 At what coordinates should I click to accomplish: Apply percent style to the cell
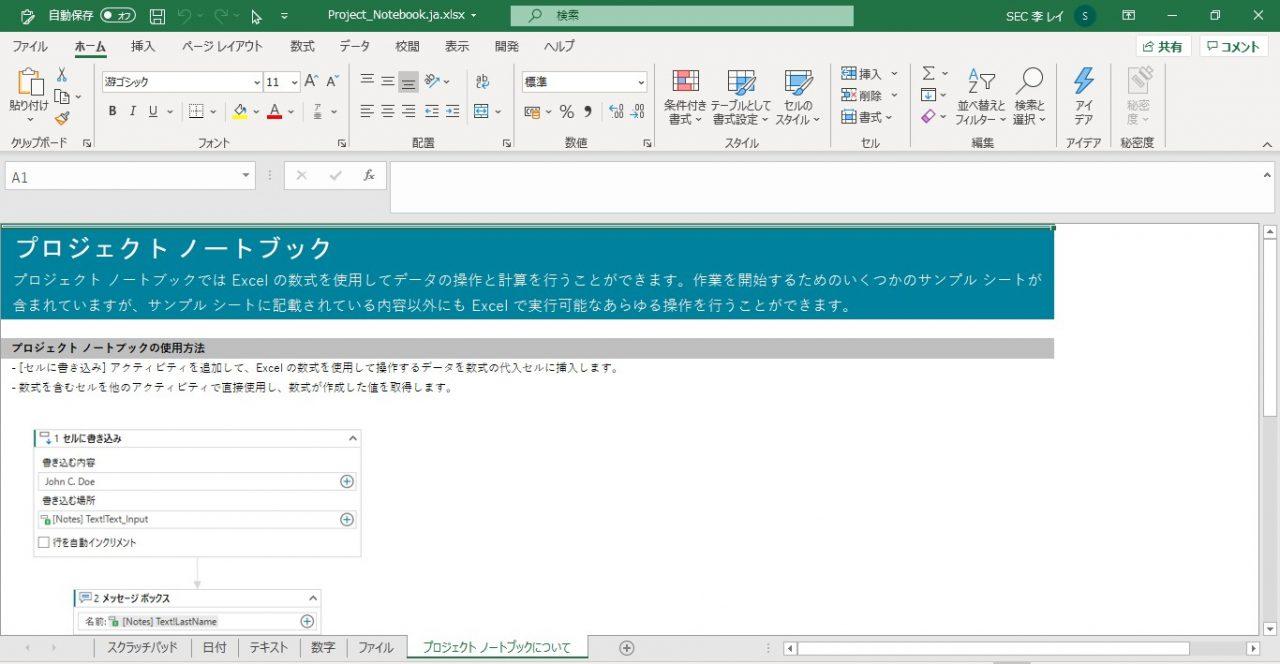[x=566, y=111]
